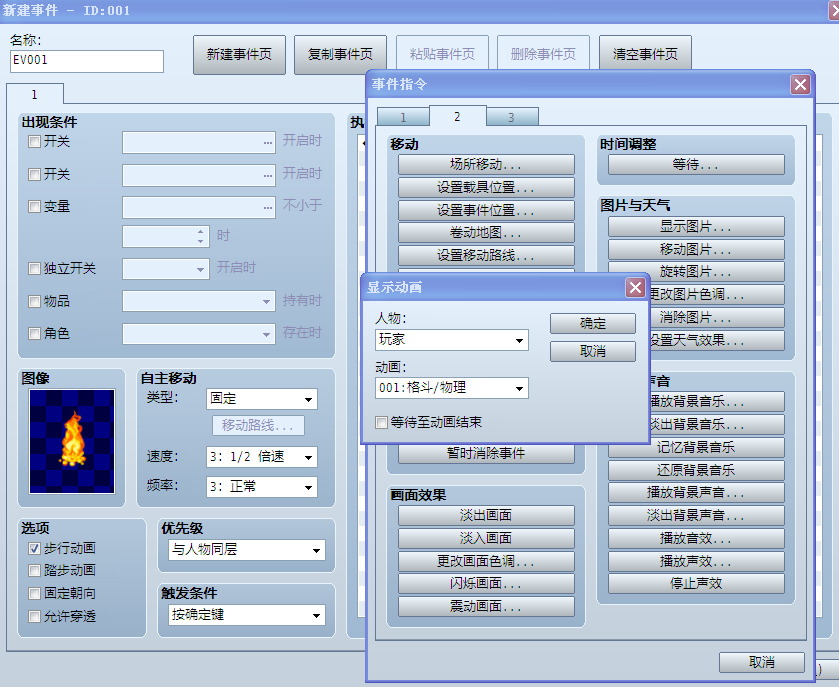This screenshot has width=839, height=687.
Task: Click 移动图片... button
Action: tap(696, 249)
